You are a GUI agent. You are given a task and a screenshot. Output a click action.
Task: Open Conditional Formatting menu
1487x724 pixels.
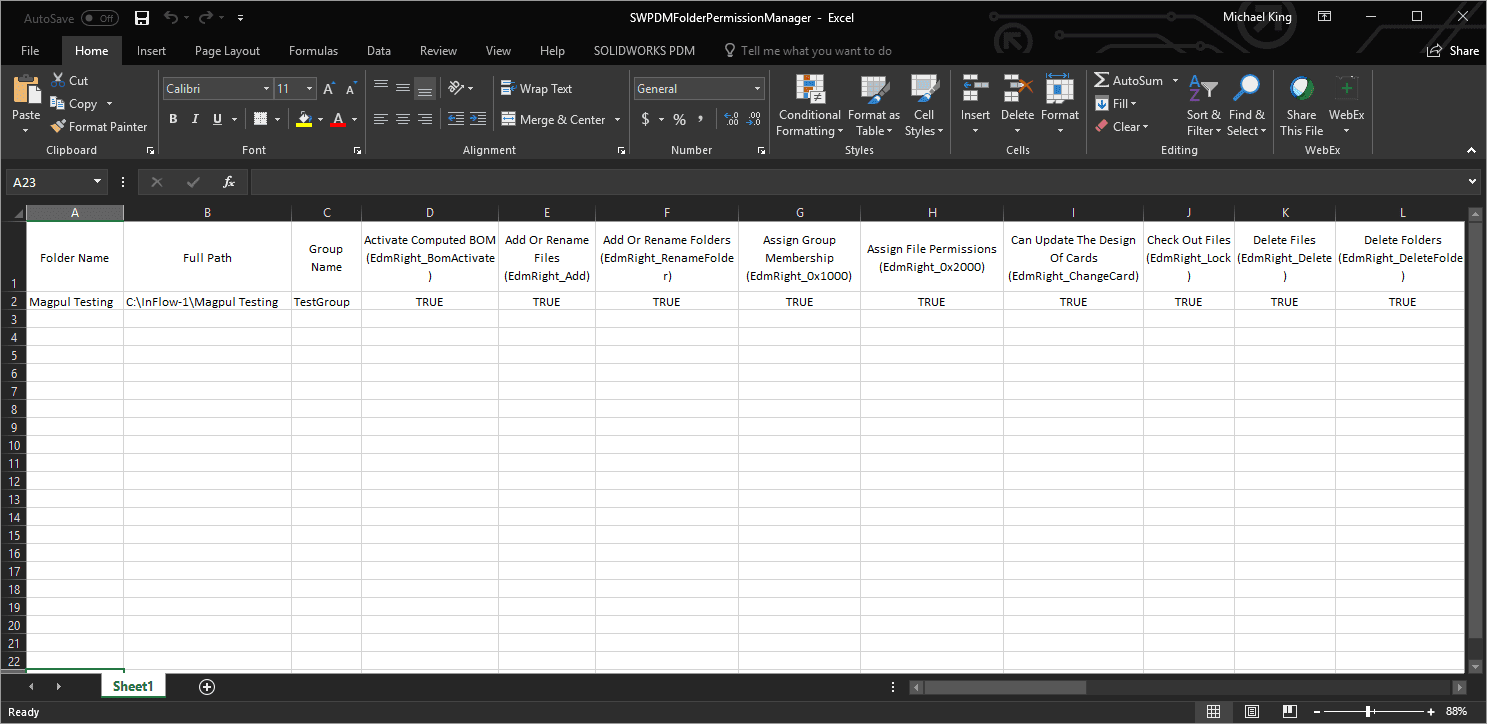click(x=810, y=106)
